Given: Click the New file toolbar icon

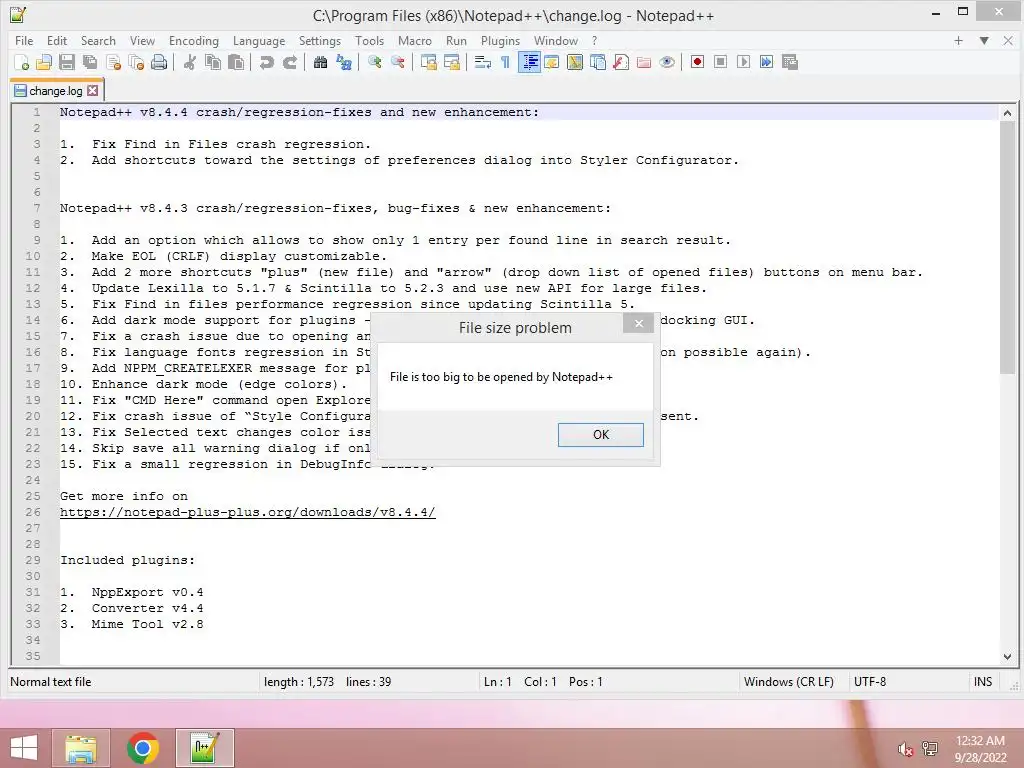Looking at the screenshot, I should 21,62.
